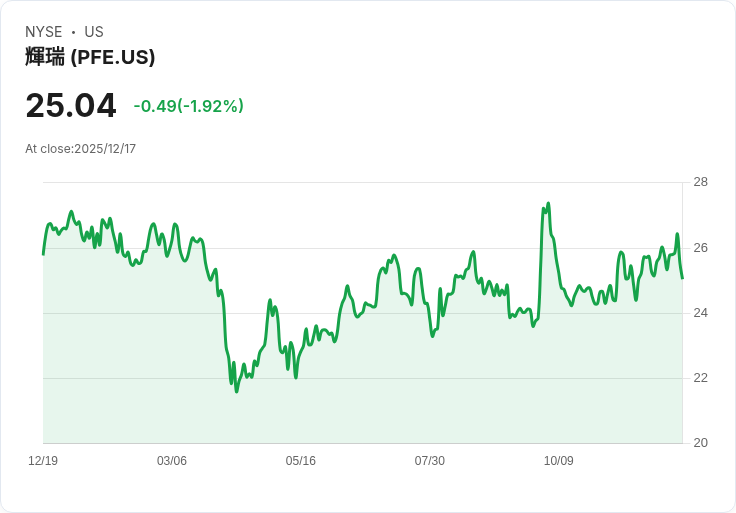Click the 22 price axis label
Viewport: 736px width, 513px height.
tap(700, 378)
